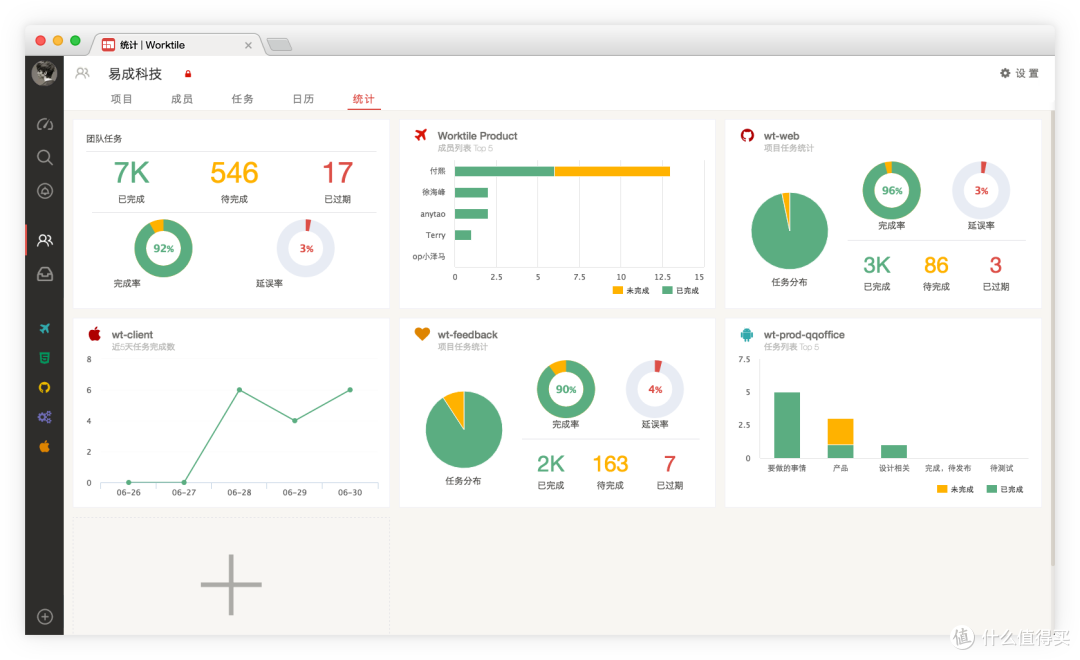Add a new statistics widget with the large plus
The image size is (1080, 660).
(x=231, y=584)
